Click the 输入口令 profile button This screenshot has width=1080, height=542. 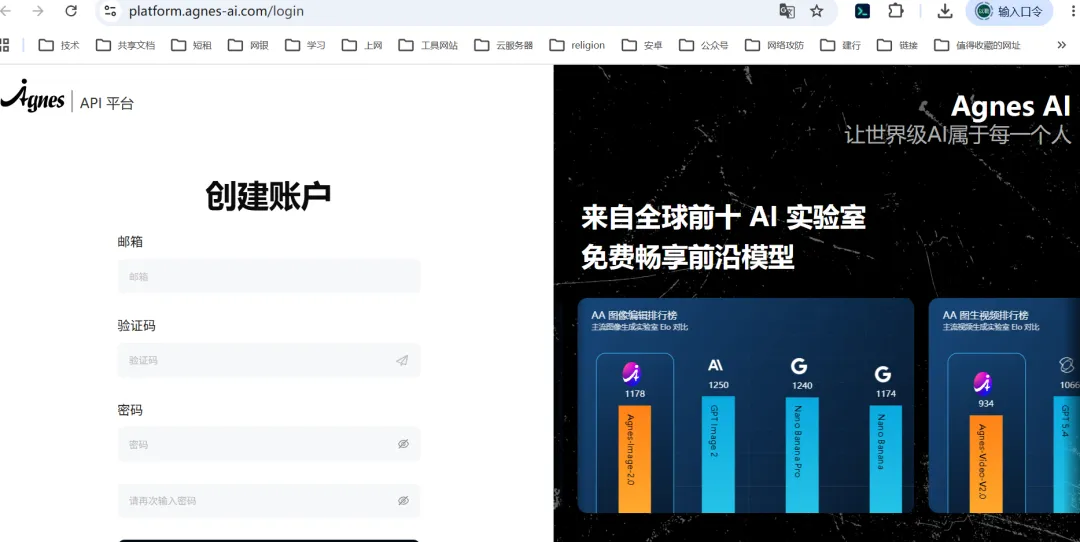coord(1009,12)
